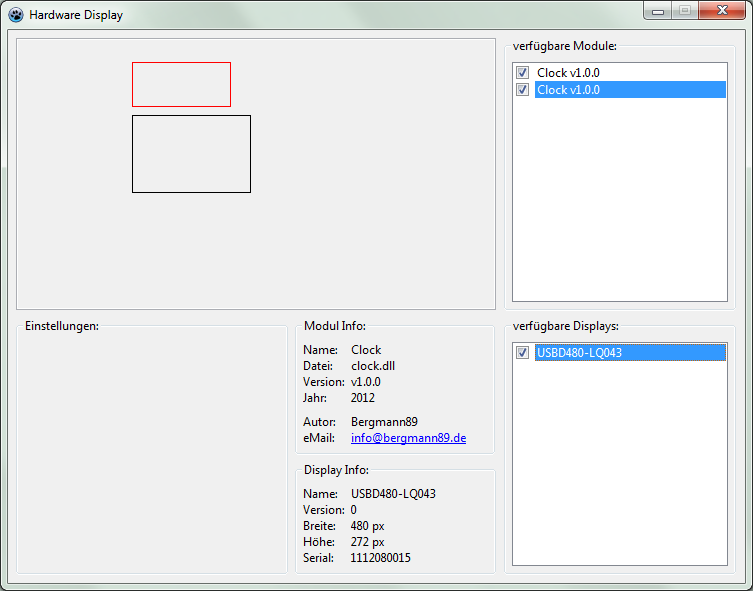Uncheck the first Clock v1.0.0 checkbox
The image size is (753, 591).
click(x=522, y=72)
